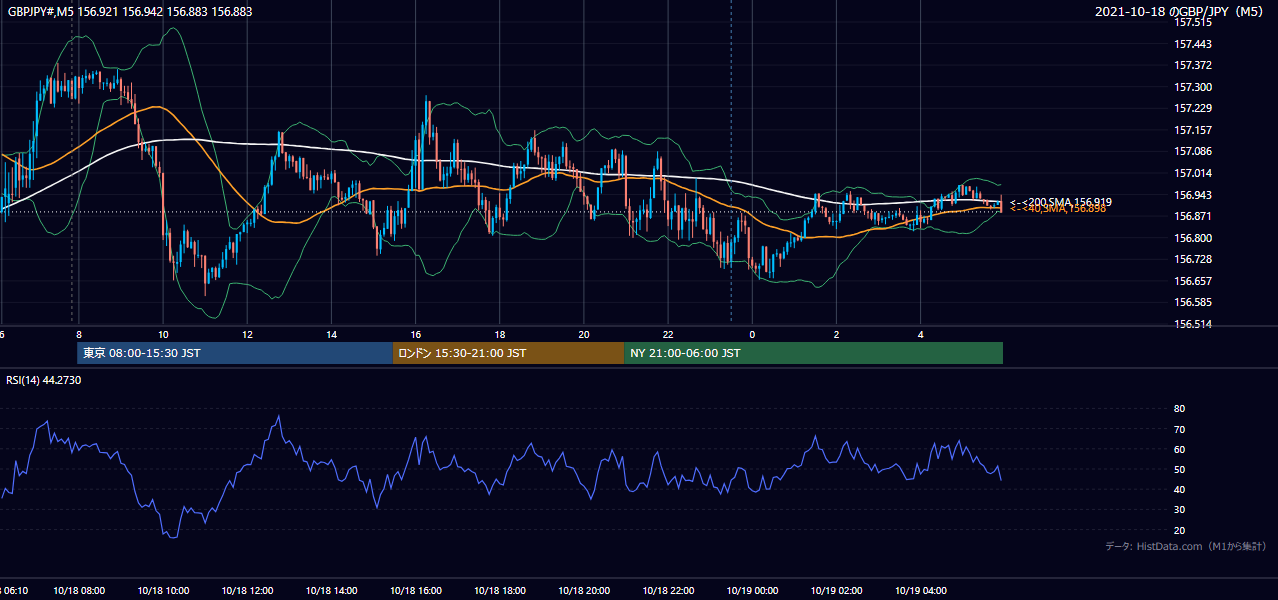Click price axis value 157.086
Screen dimensions: 1278x600
point(1192,151)
